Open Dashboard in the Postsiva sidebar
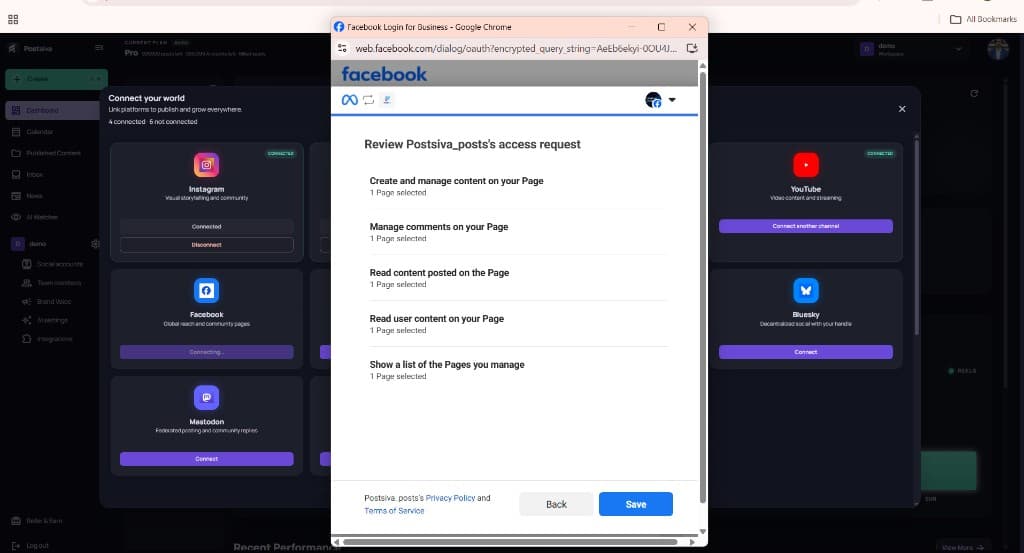This screenshot has width=1024, height=553. point(52,110)
